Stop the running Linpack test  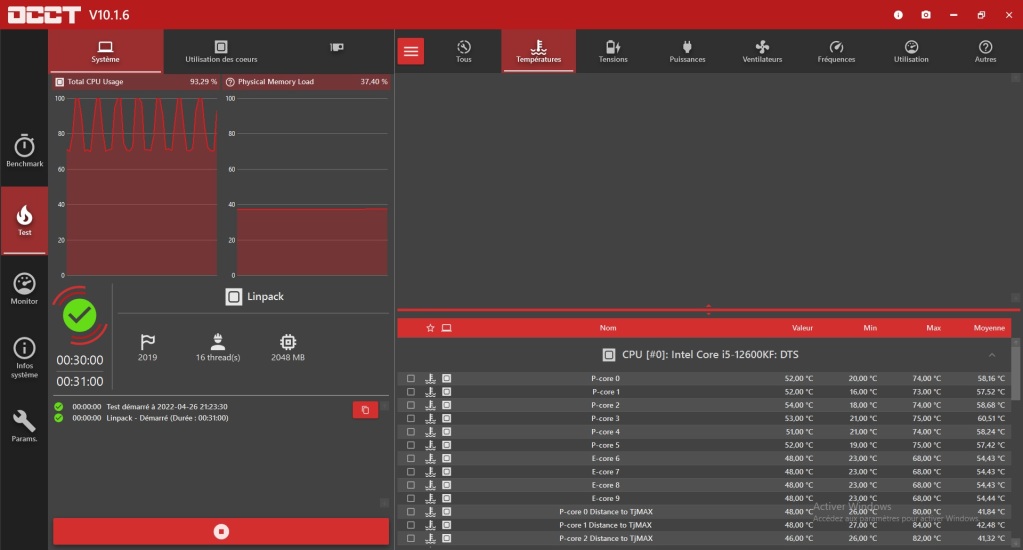[x=221, y=531]
